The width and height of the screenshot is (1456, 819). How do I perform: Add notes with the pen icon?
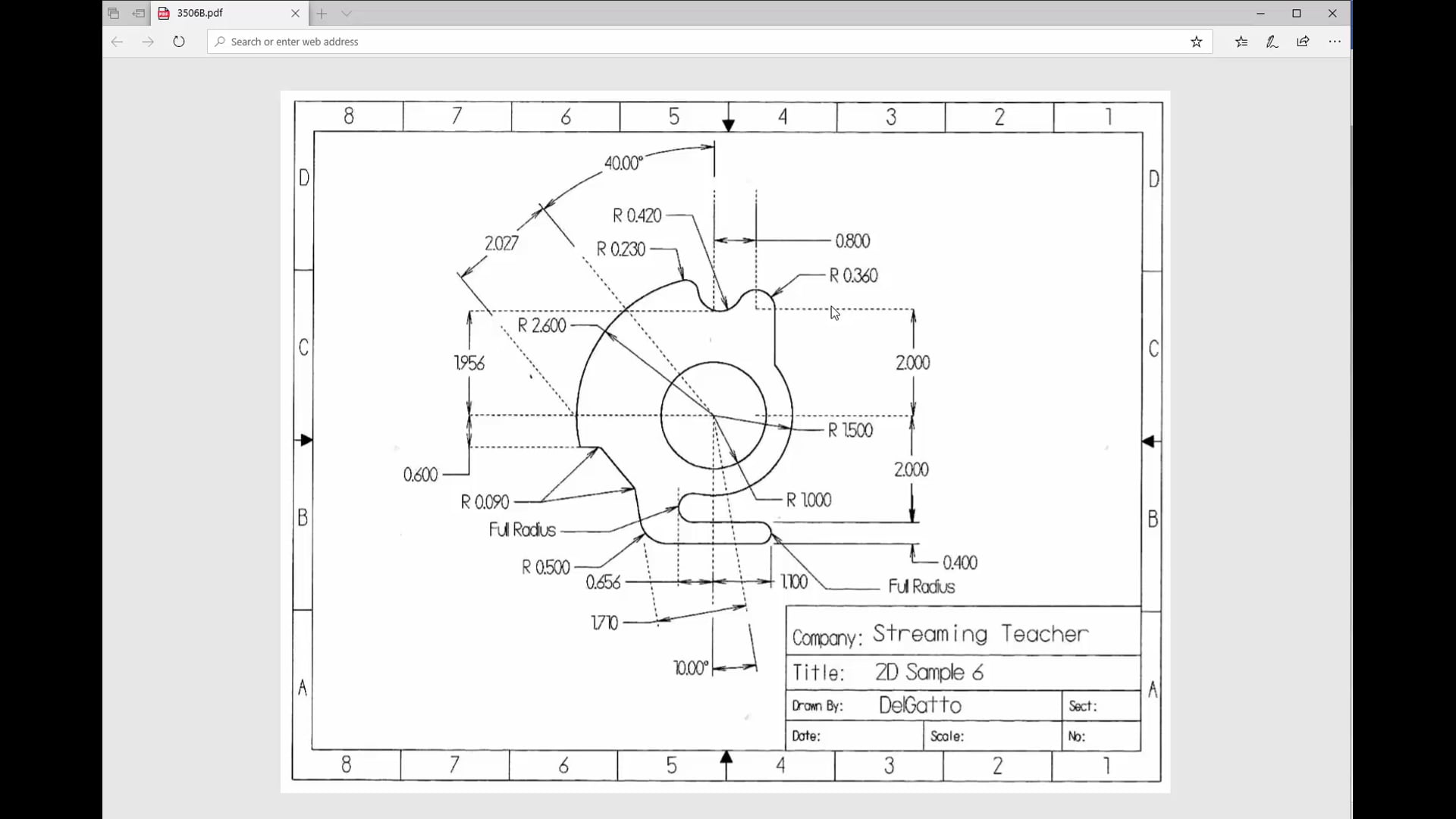(1272, 42)
